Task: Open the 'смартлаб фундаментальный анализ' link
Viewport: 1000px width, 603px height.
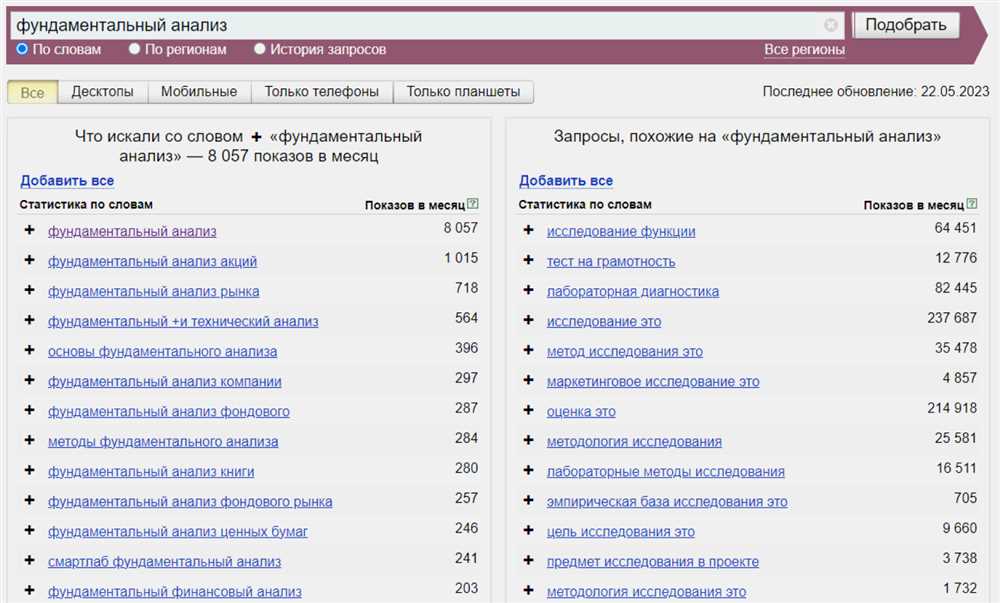Action: (x=165, y=562)
